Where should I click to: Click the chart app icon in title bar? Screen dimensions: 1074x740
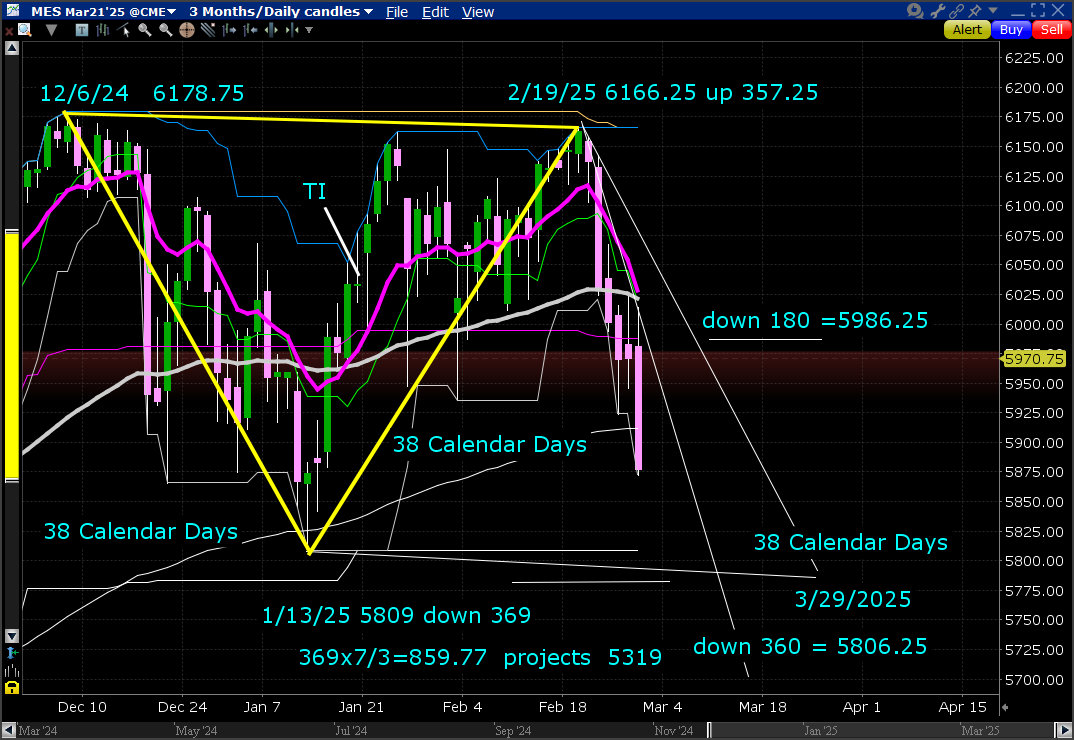click(x=12, y=11)
